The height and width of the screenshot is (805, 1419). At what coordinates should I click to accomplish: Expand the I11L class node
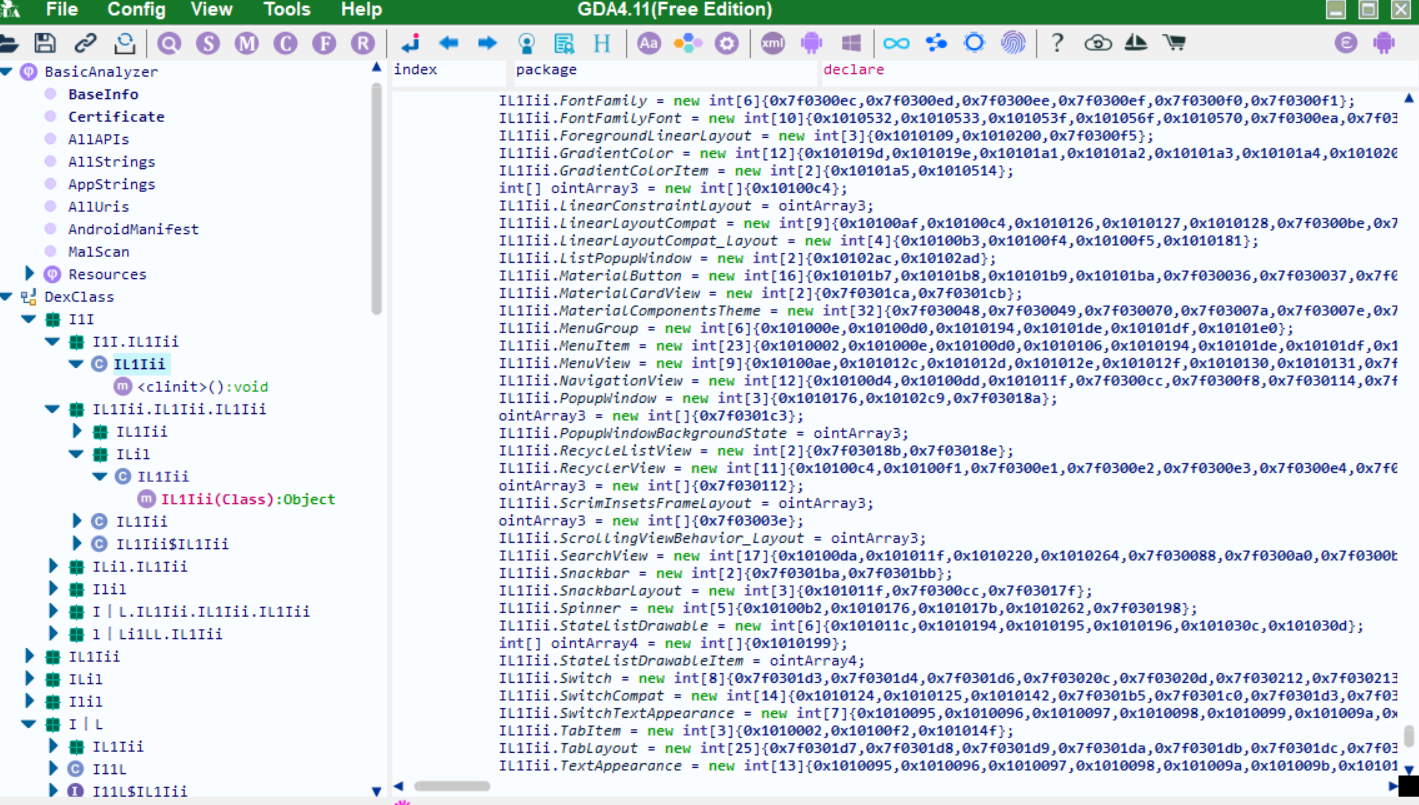pos(54,769)
